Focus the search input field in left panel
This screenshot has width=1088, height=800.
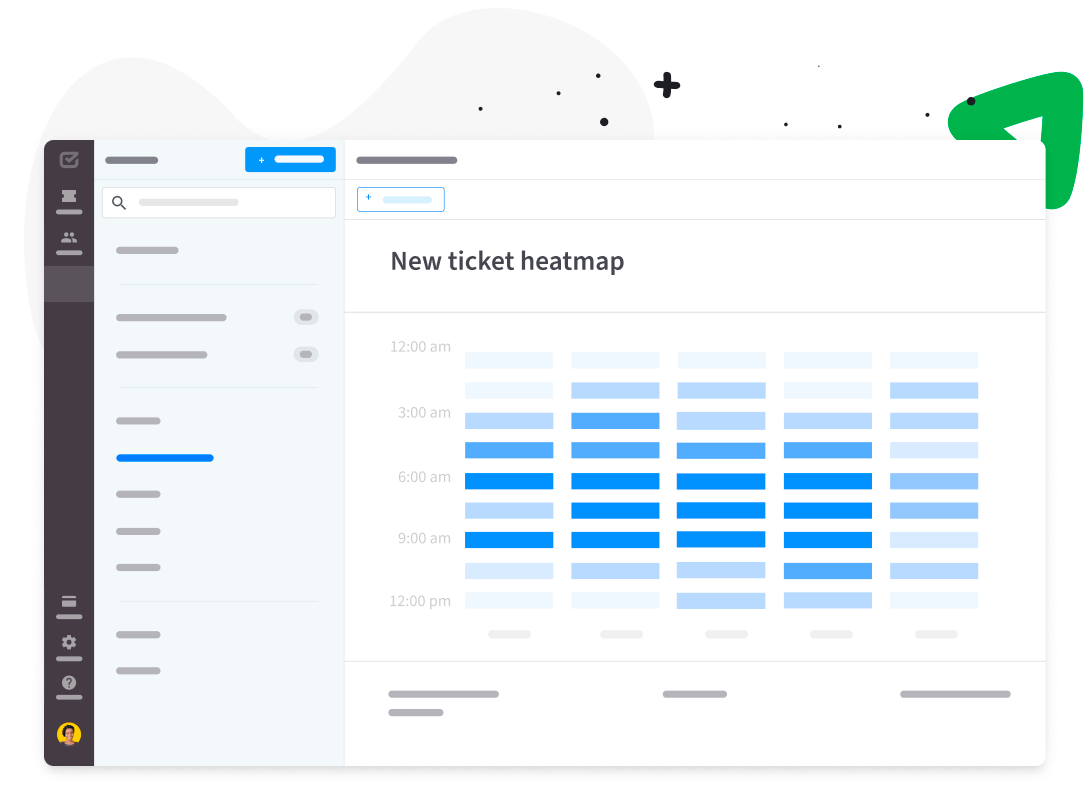230,203
